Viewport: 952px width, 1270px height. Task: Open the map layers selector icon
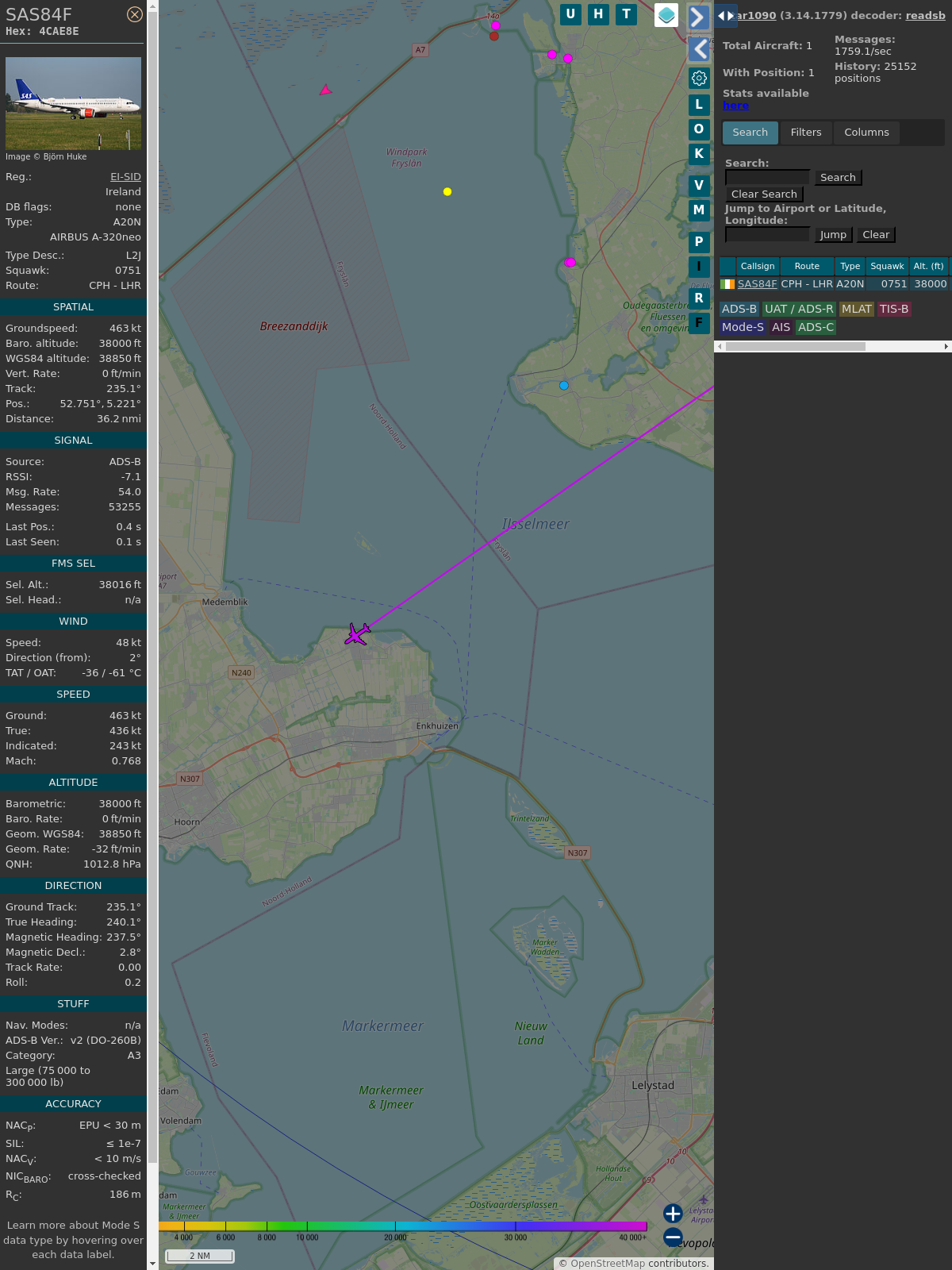(666, 15)
